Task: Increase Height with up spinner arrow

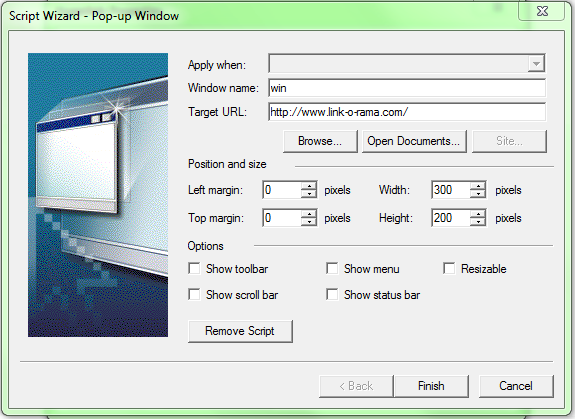Action: [x=478, y=214]
